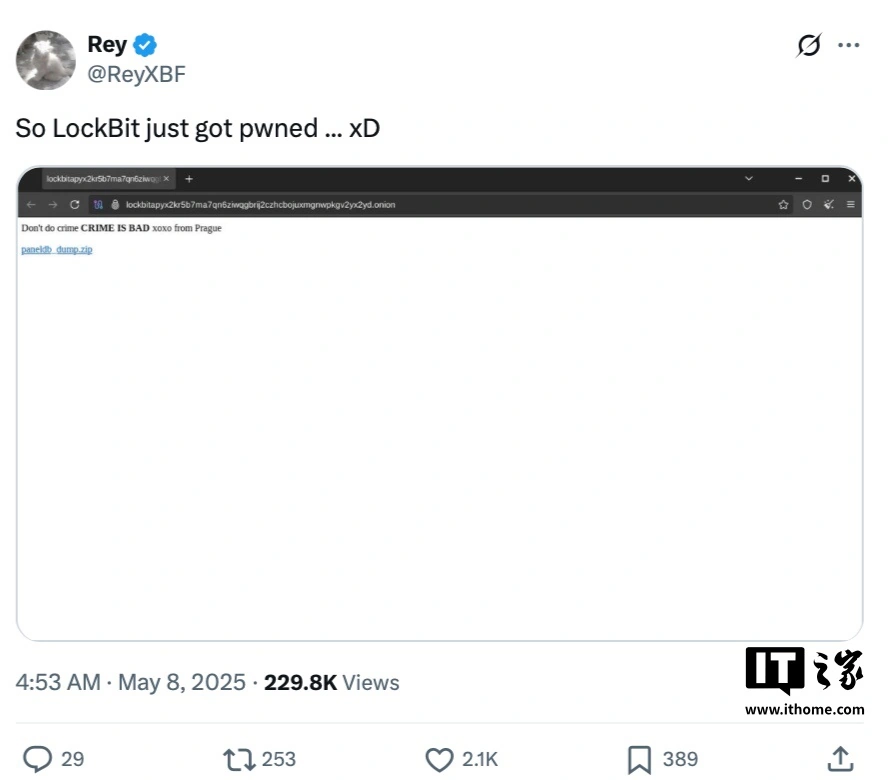Open the tweet's more options menu
Screen dimensions: 888x780
(x=848, y=46)
